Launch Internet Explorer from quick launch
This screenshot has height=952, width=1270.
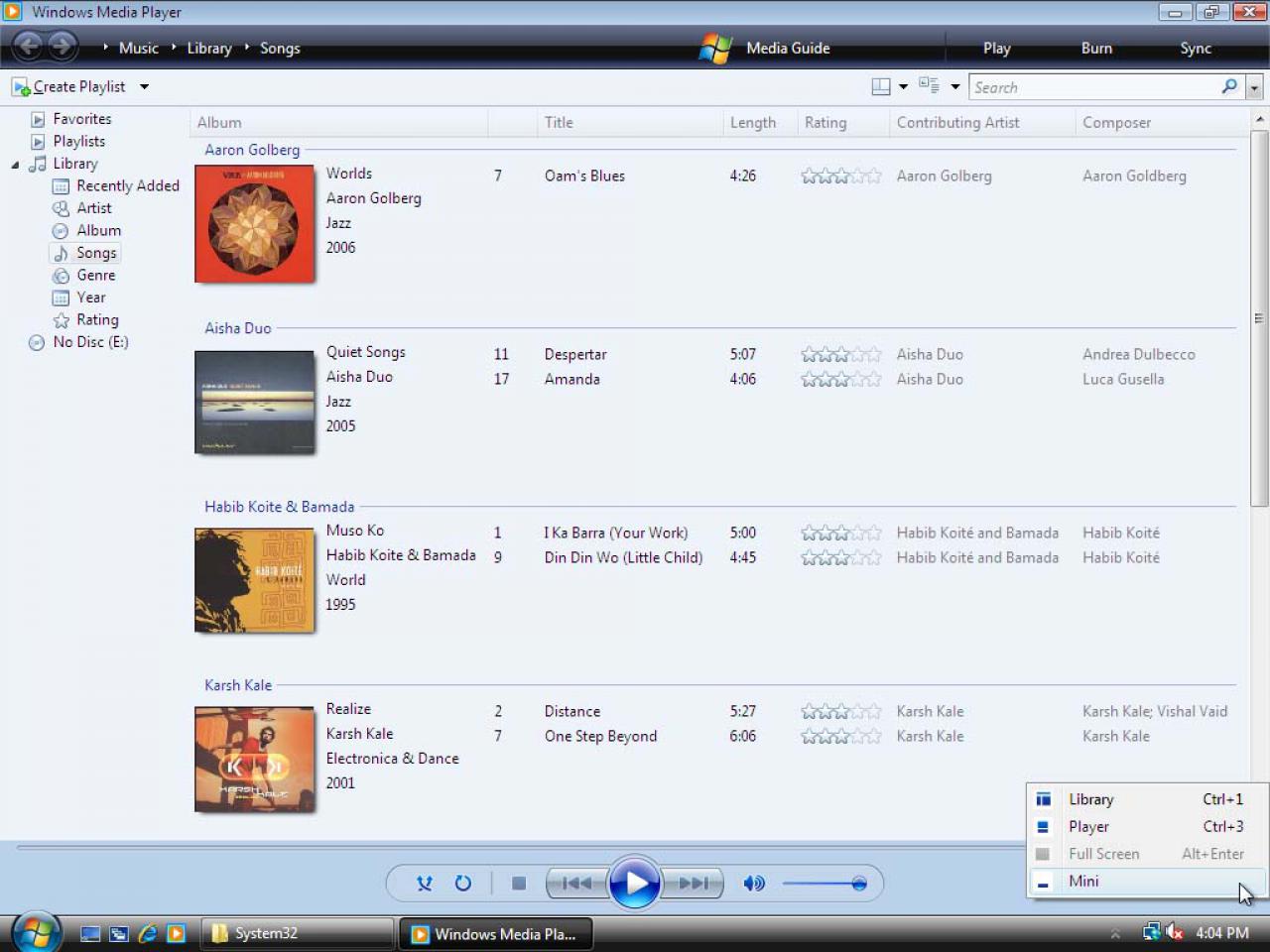pos(148,933)
